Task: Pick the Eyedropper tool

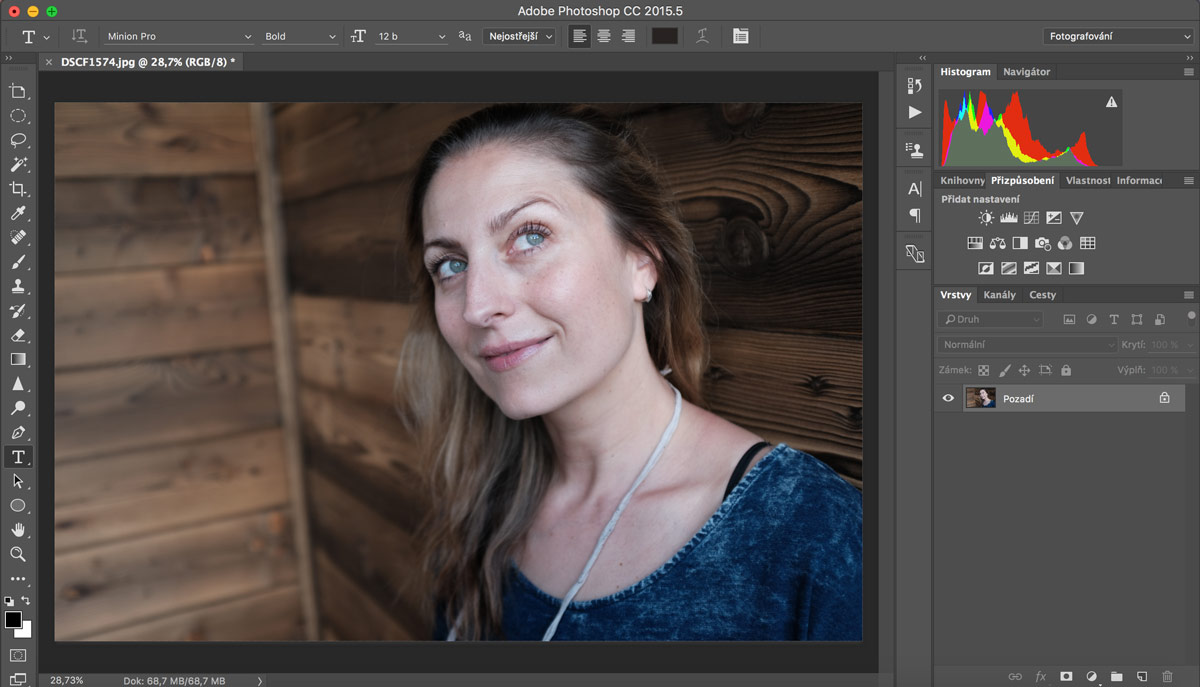Action: 18,213
